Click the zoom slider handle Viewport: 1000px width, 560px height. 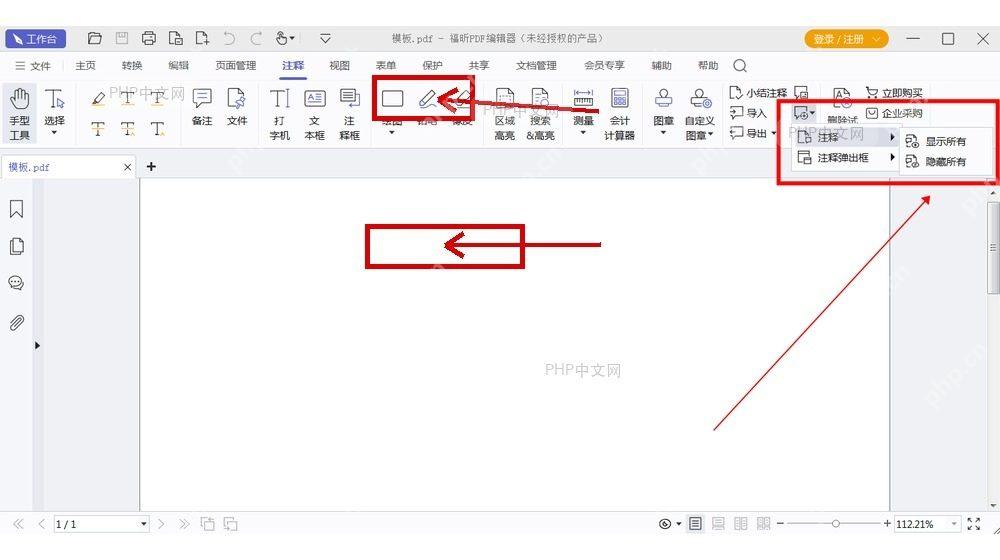835,524
